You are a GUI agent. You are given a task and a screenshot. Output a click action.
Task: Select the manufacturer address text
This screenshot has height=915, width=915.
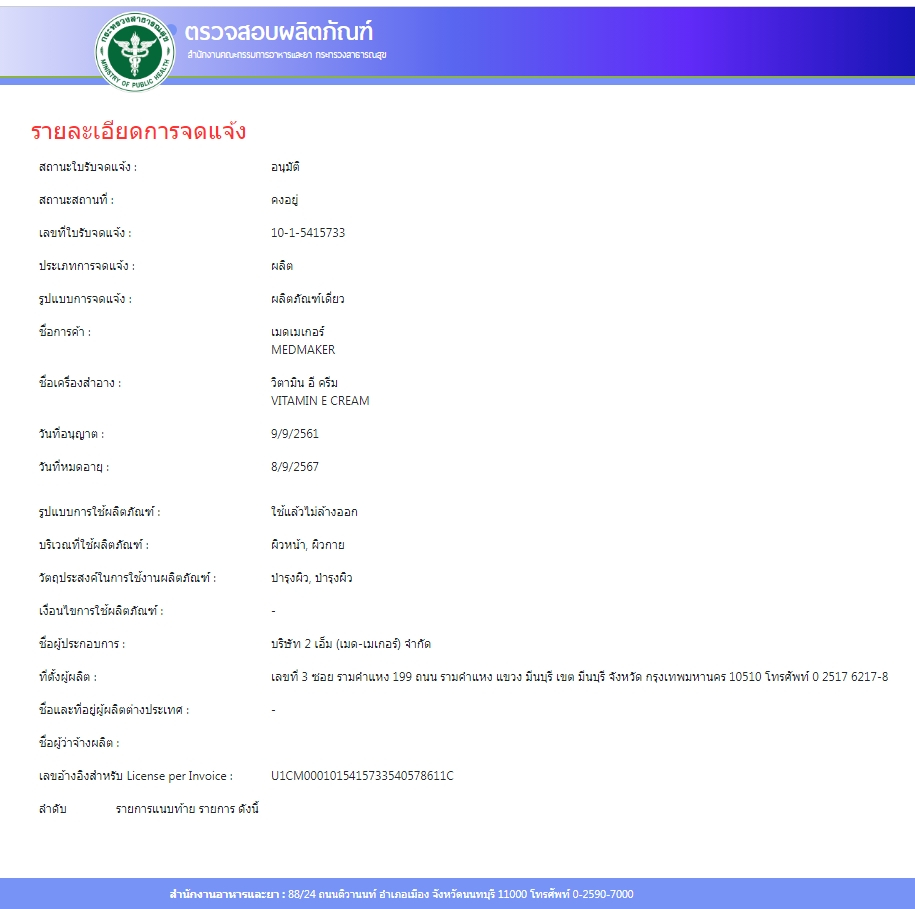click(579, 677)
